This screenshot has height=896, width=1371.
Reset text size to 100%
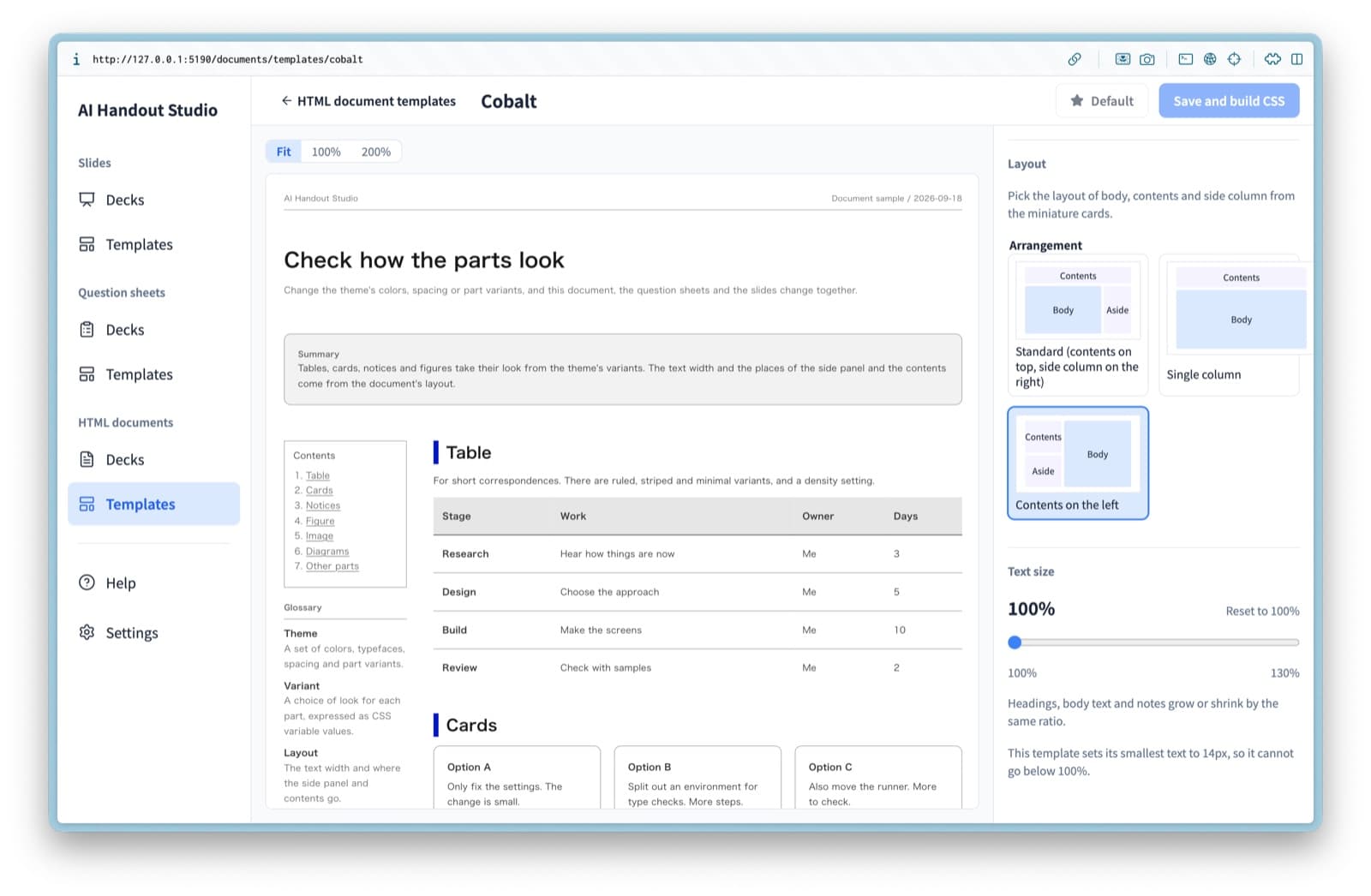click(1262, 611)
